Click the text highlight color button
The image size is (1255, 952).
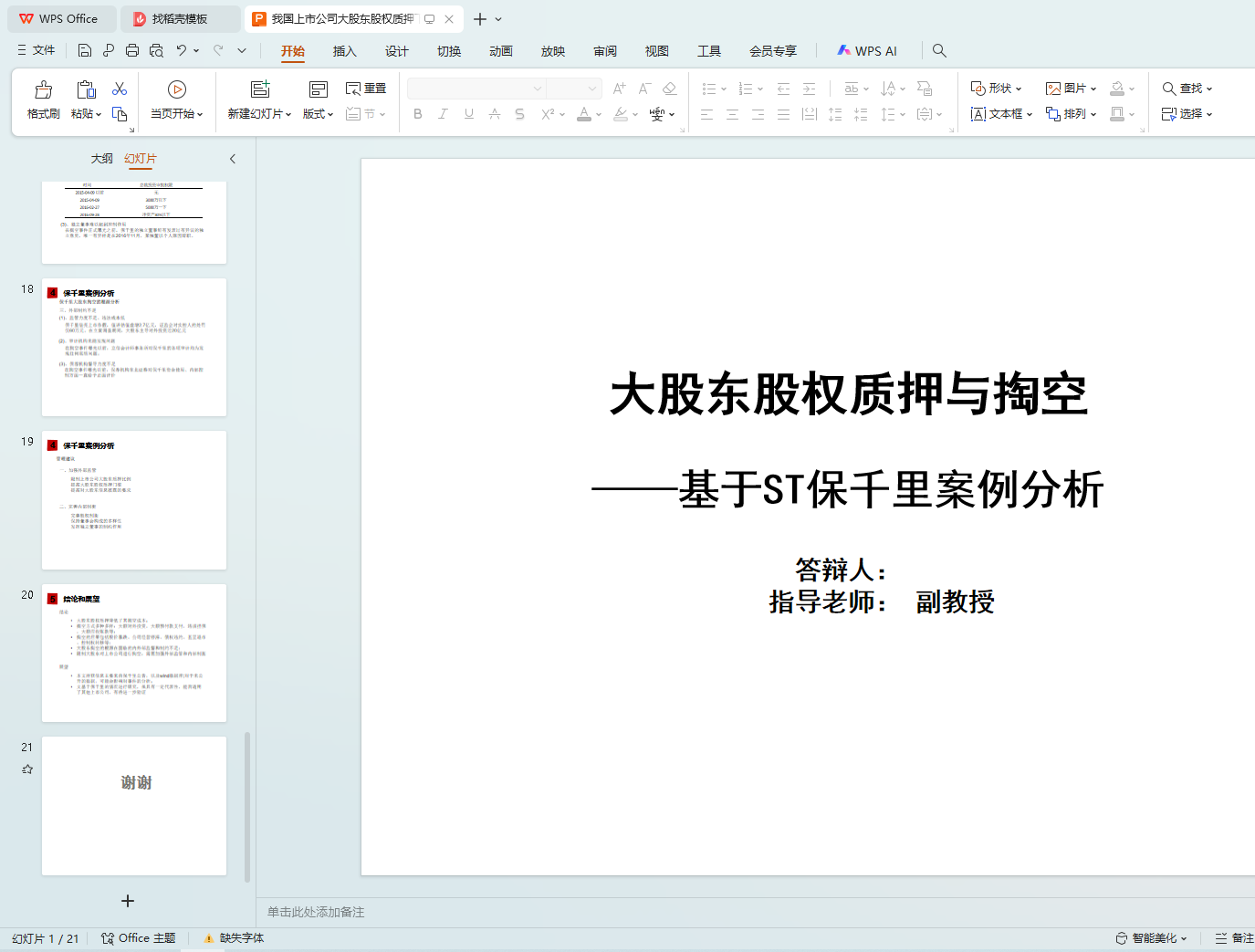621,114
